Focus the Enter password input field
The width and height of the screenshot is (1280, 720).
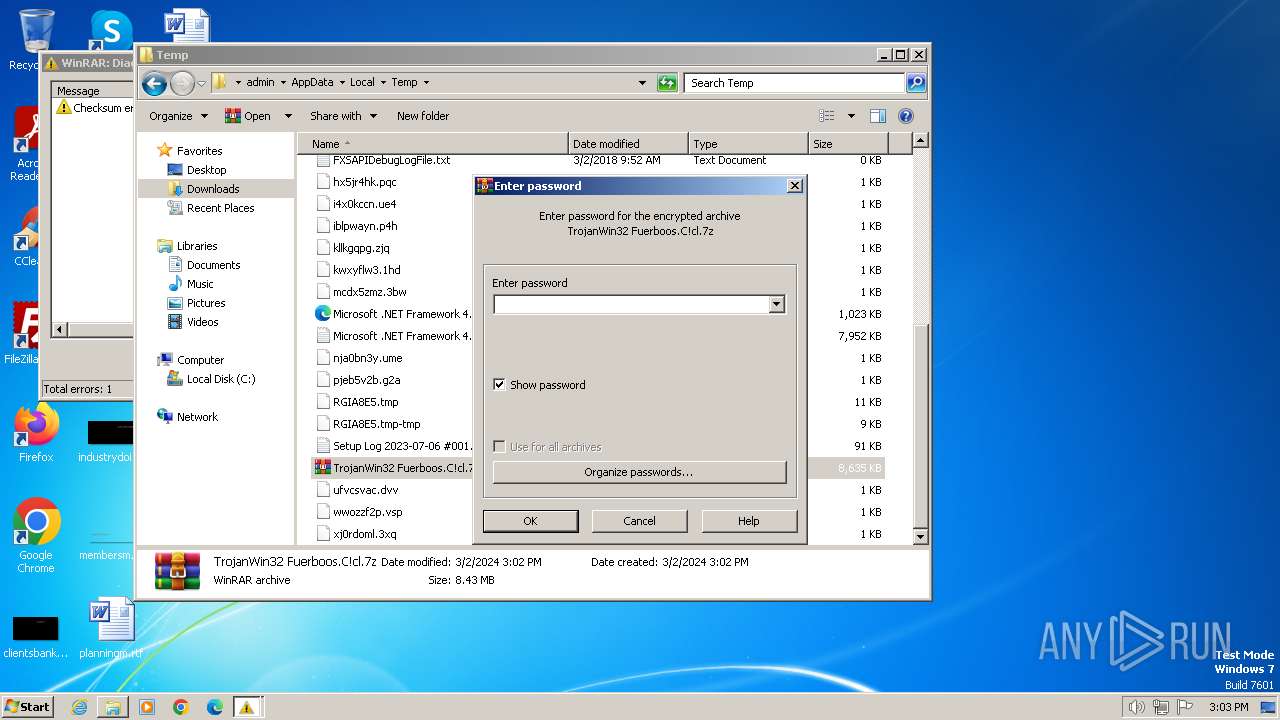coord(631,304)
